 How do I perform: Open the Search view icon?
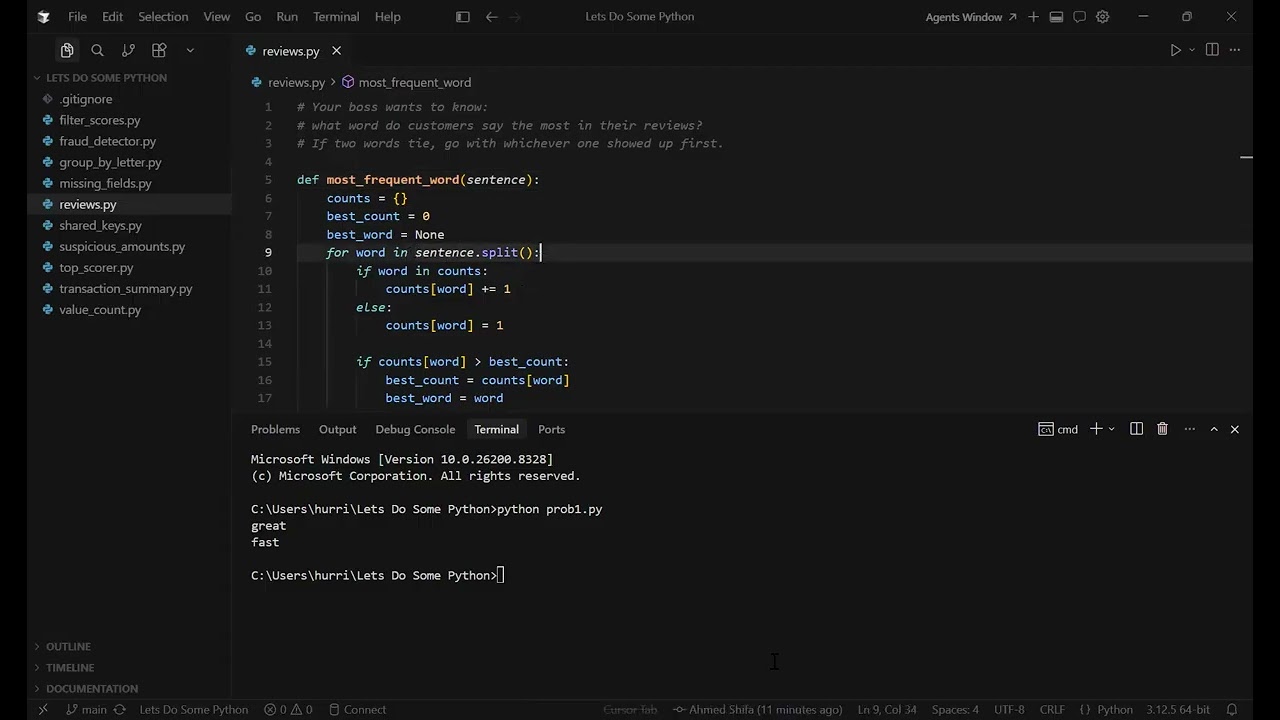97,50
